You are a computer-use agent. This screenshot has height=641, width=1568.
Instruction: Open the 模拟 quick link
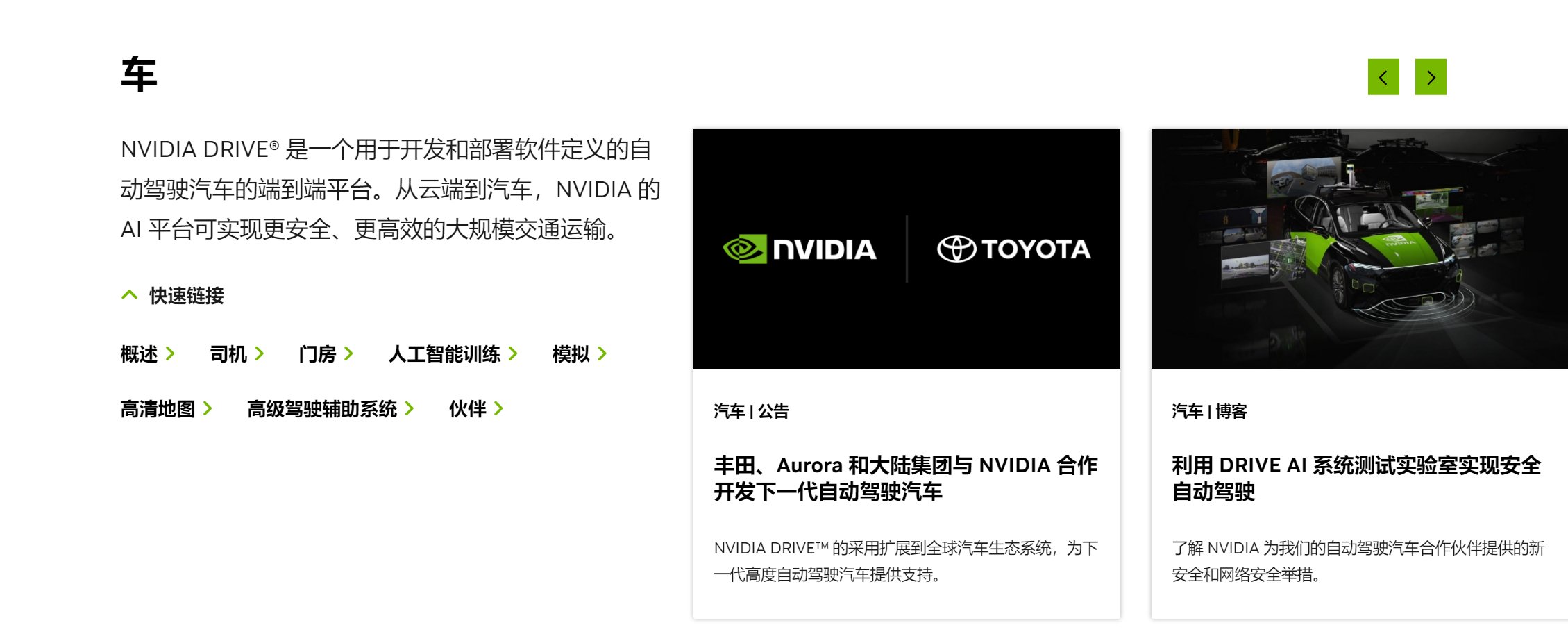point(580,354)
